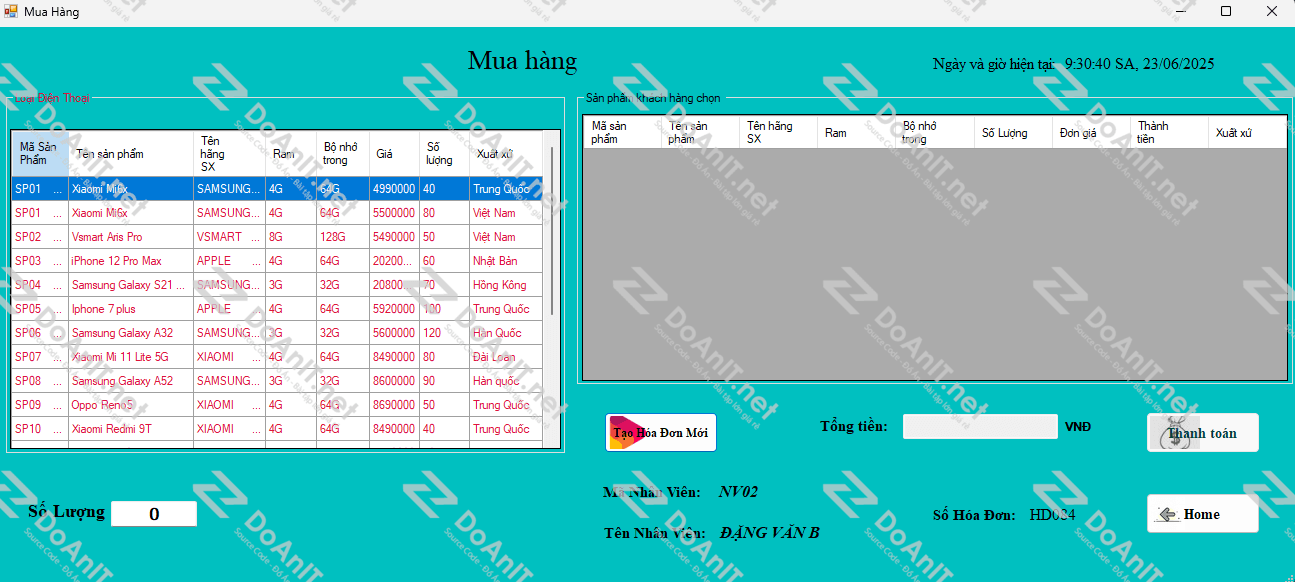Click the 128G storage cell
Viewport: 1295px width, 582px height.
343,237
